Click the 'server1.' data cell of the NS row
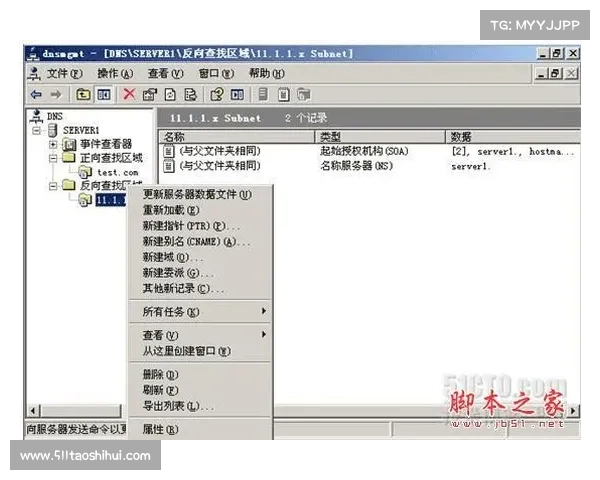Screen dimensions: 600x480 pyautogui.click(x=471, y=167)
